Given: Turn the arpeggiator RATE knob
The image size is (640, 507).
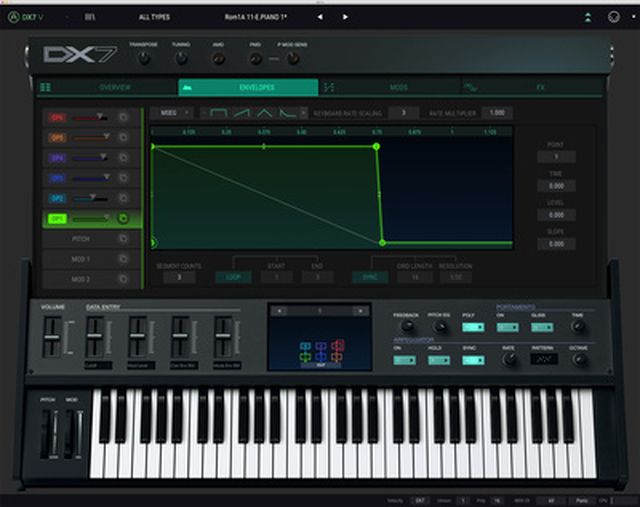Looking at the screenshot, I should [509, 359].
